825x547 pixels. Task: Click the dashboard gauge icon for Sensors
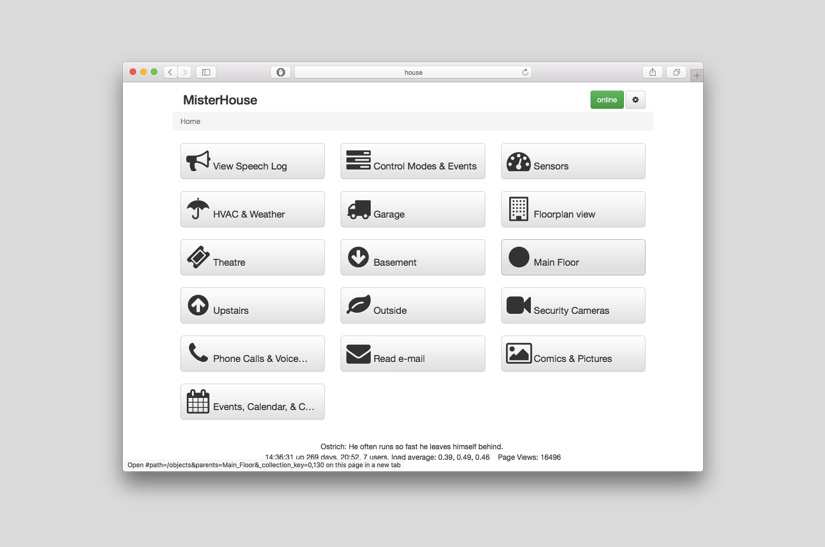[518, 162]
